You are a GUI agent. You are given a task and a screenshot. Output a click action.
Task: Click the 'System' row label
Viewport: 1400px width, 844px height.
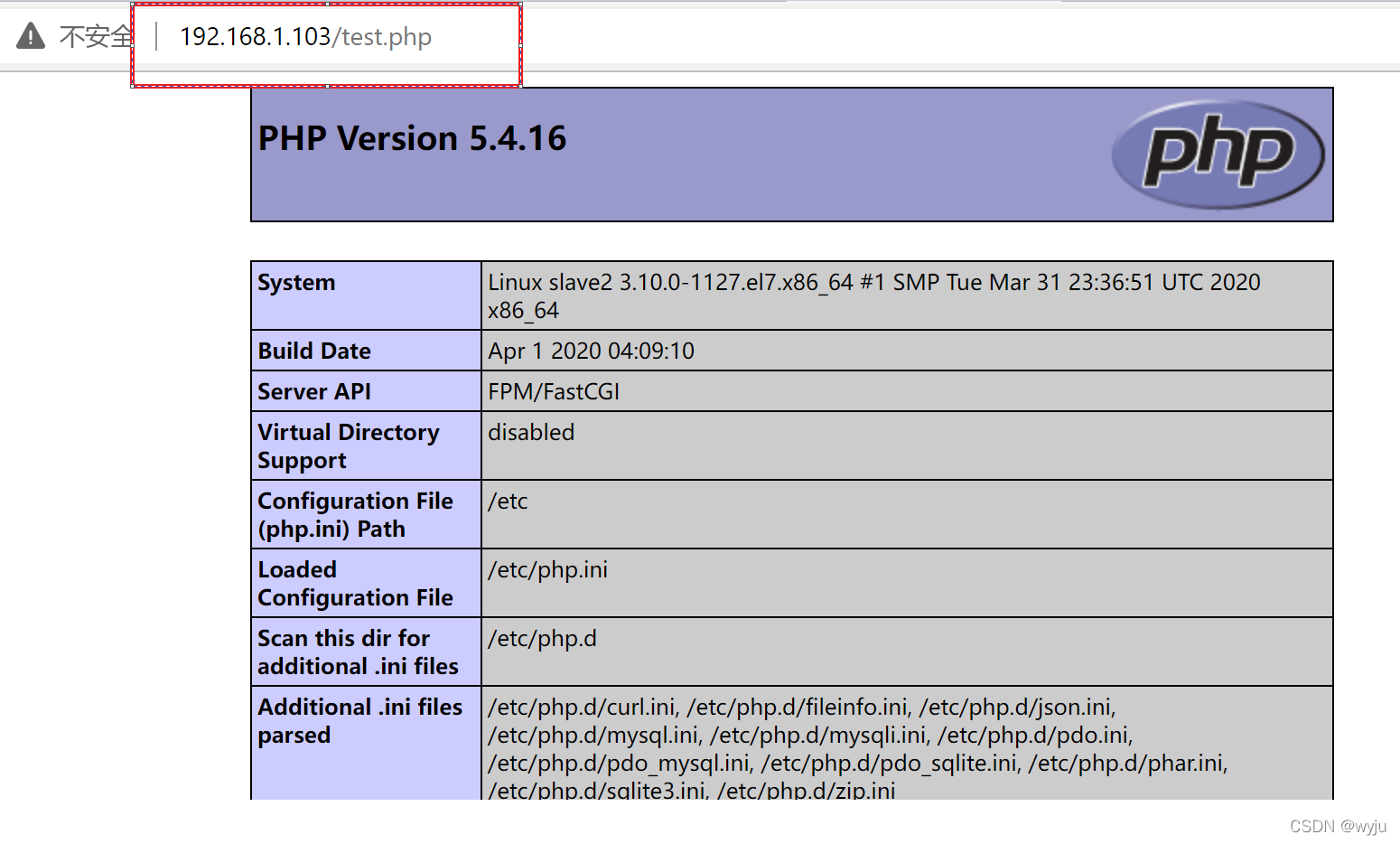pos(296,283)
